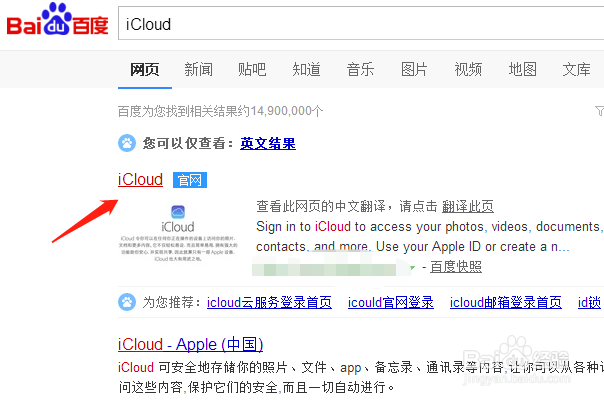Click the paw icon beside 为您推荐

(127, 302)
